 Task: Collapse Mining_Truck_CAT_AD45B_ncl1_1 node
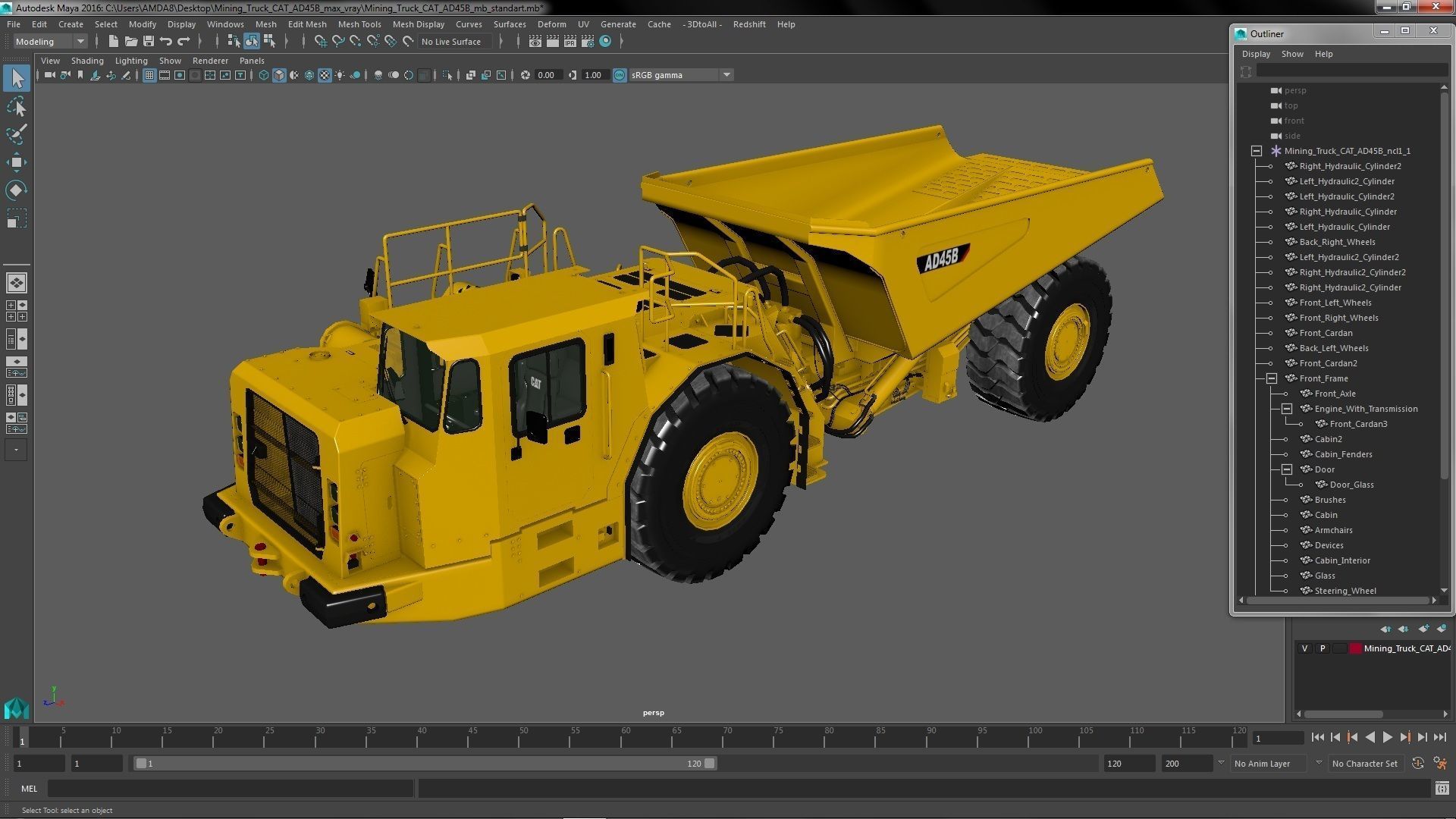pyautogui.click(x=1257, y=151)
